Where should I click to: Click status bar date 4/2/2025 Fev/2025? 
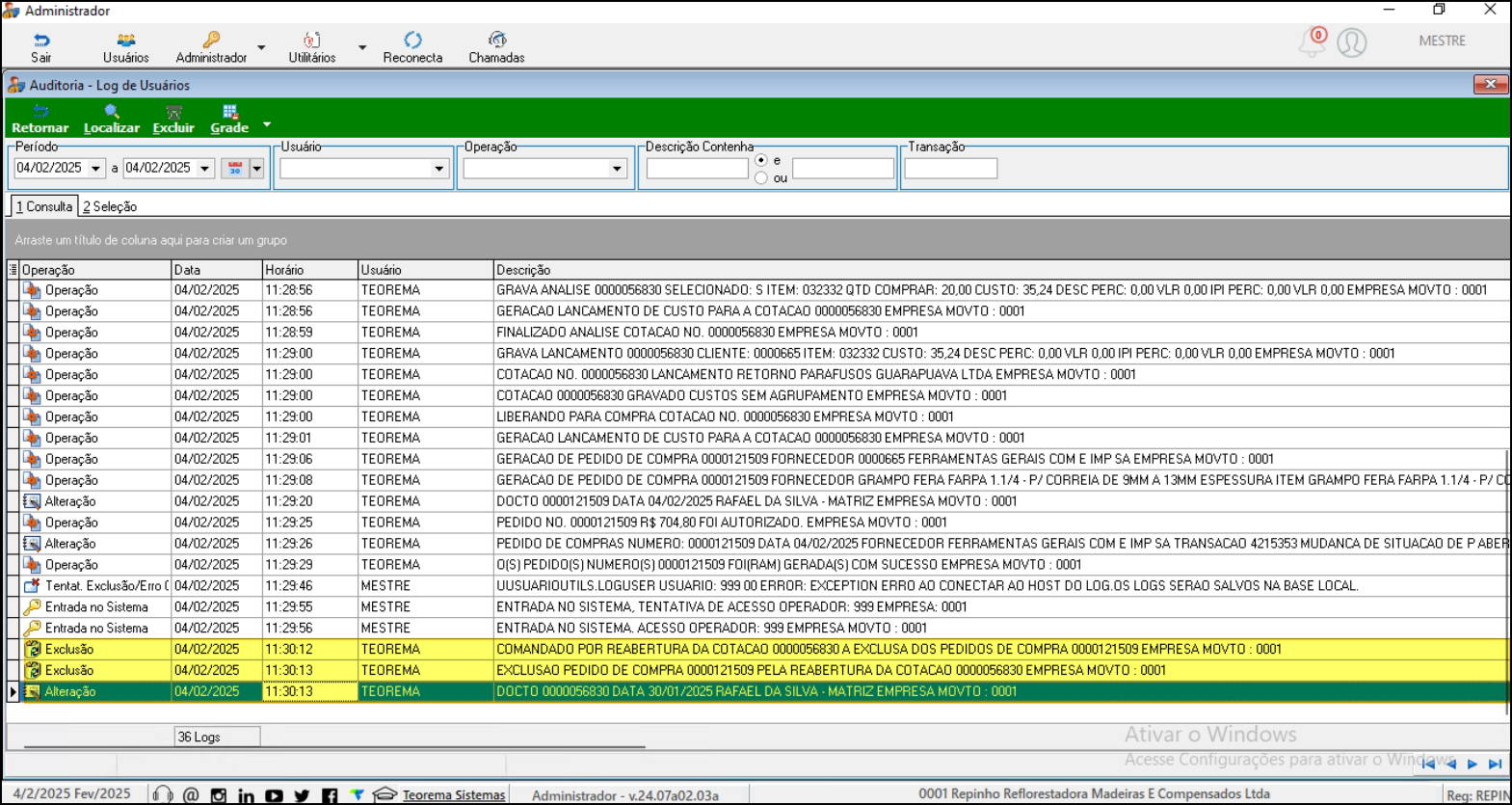click(x=72, y=793)
